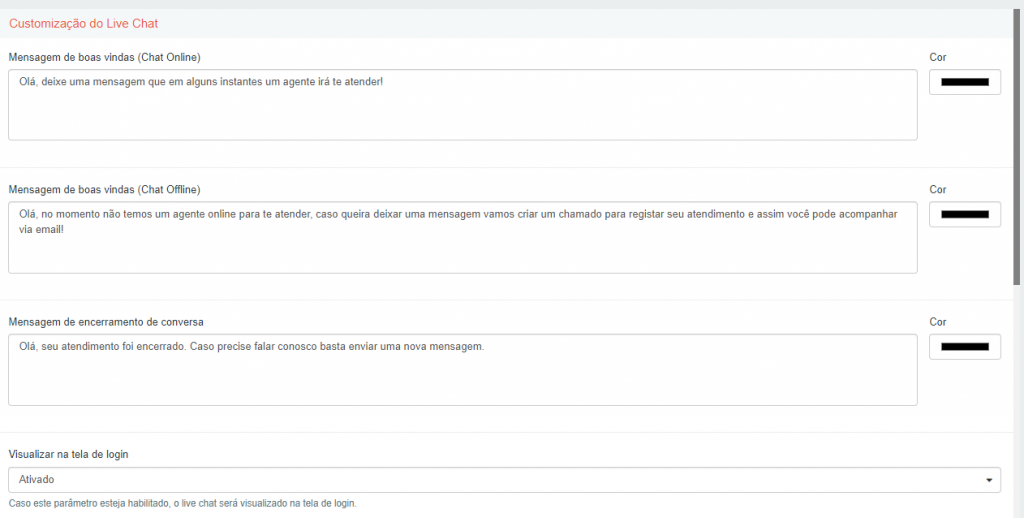This screenshot has width=1024, height=518.
Task: Focus the Chat Offline welcome message text area
Action: click(x=462, y=237)
